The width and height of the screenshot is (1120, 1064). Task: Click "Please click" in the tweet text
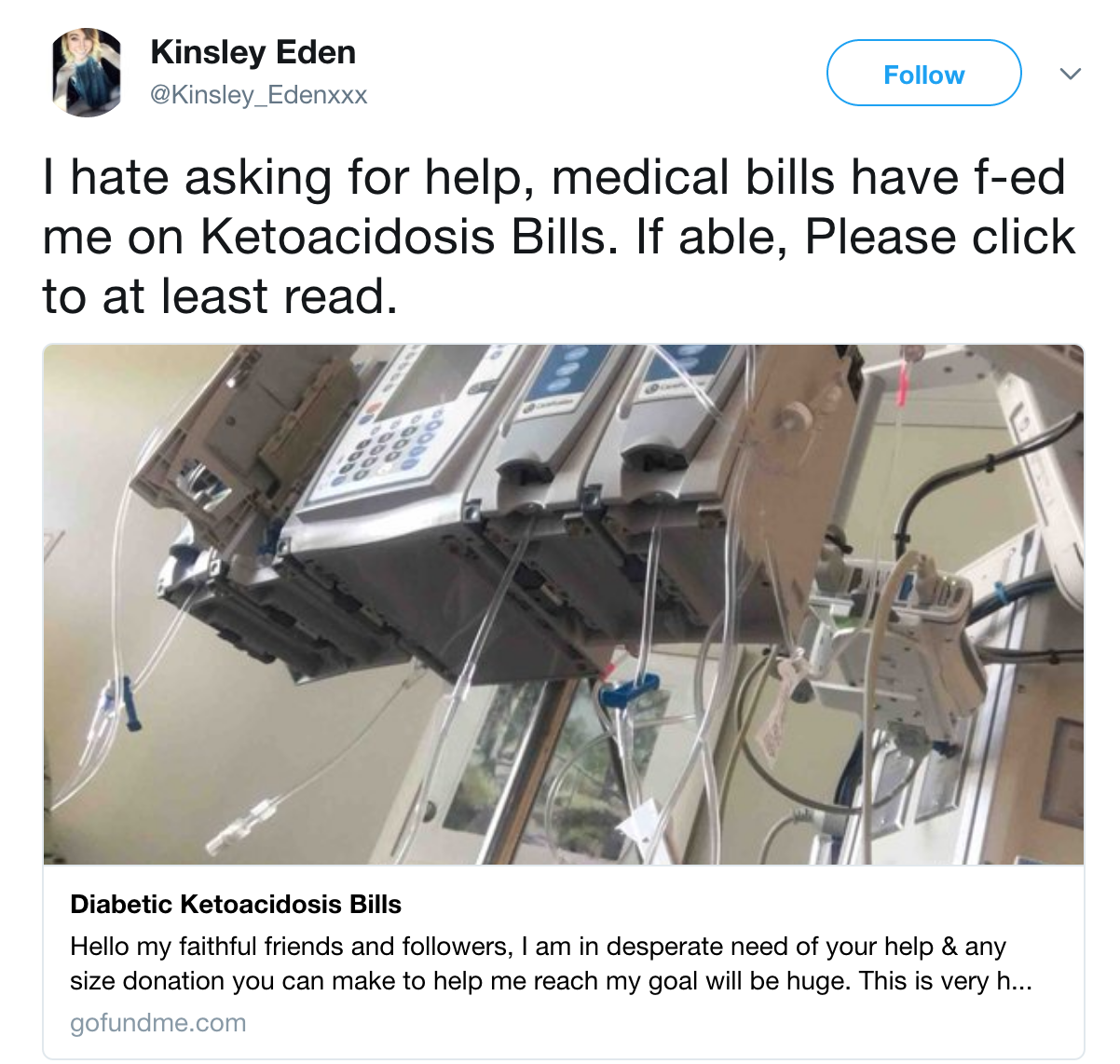[940, 237]
